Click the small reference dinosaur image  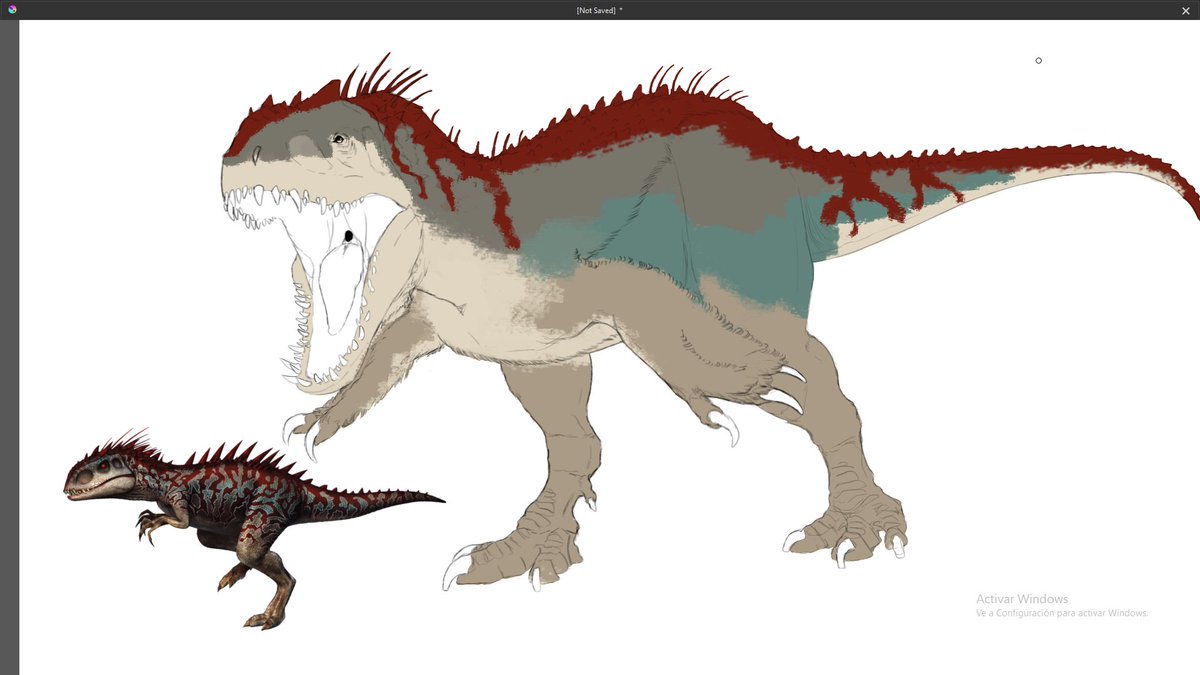[254, 528]
